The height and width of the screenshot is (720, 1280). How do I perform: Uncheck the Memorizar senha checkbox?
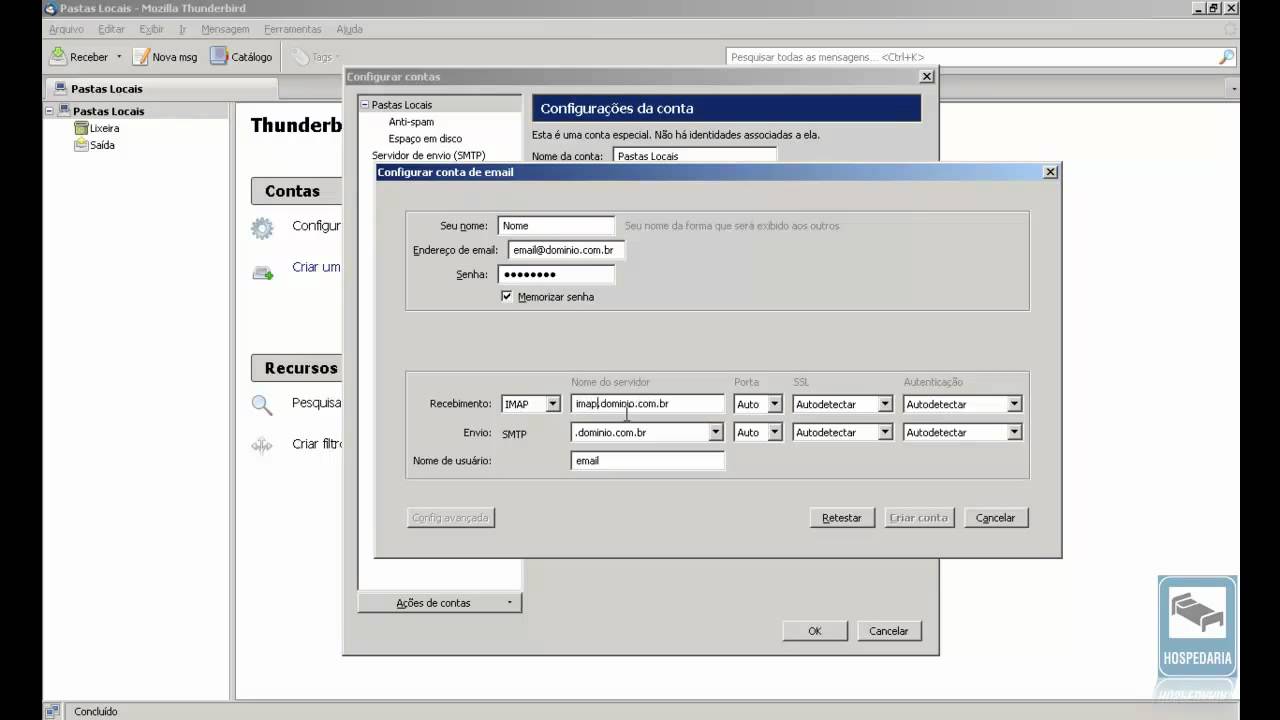coord(507,296)
